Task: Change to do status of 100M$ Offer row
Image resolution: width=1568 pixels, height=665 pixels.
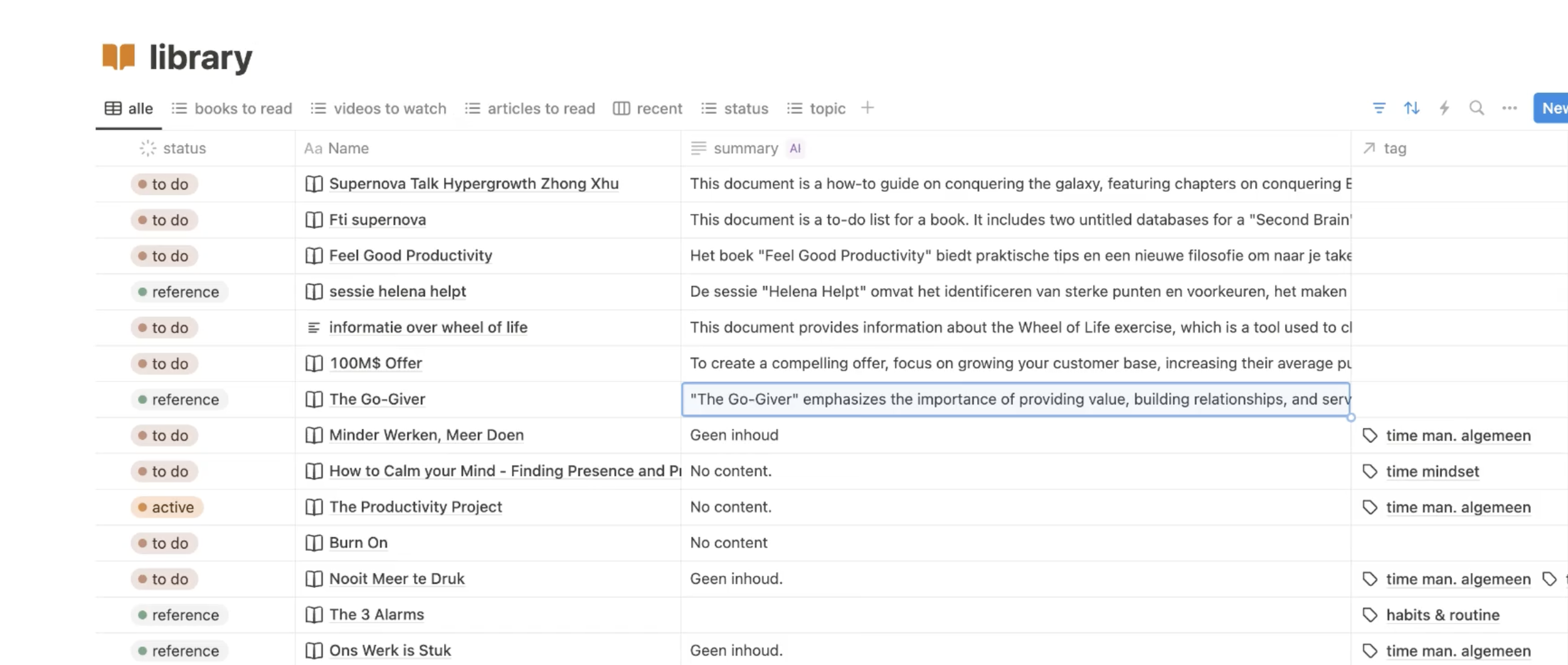Action: click(164, 364)
